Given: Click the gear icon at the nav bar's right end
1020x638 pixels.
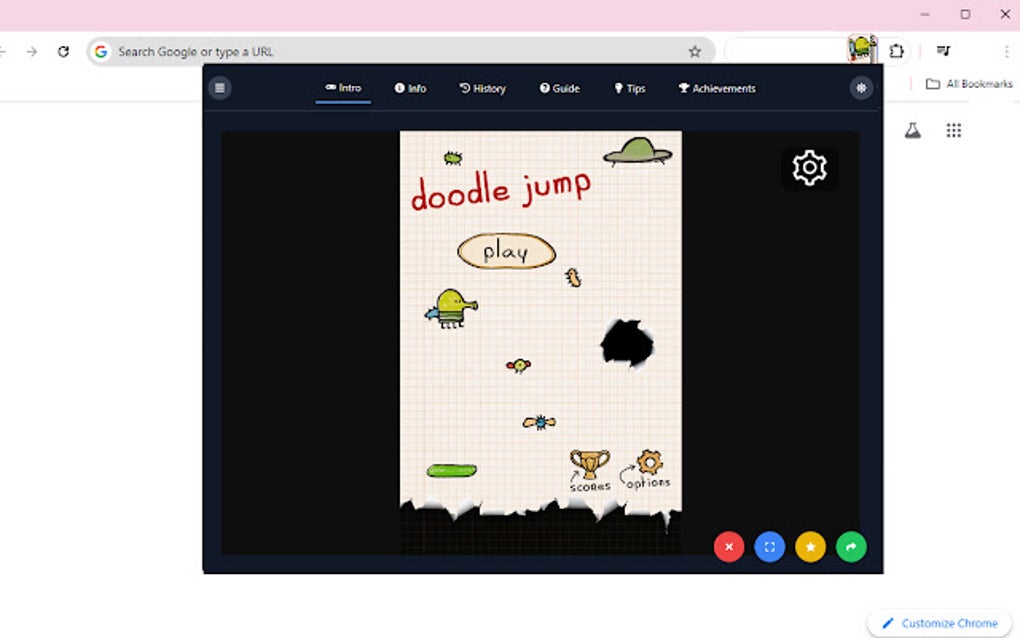Looking at the screenshot, I should (861, 87).
